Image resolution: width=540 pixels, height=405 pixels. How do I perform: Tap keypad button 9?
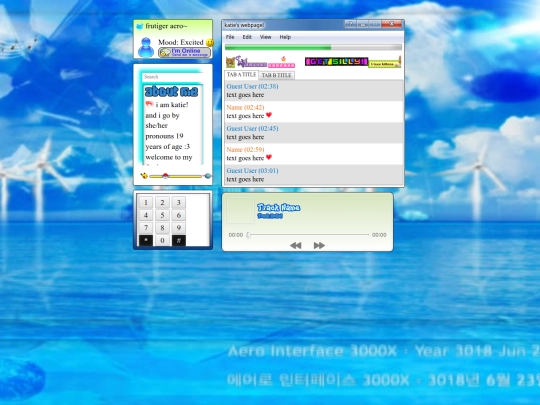point(179,228)
